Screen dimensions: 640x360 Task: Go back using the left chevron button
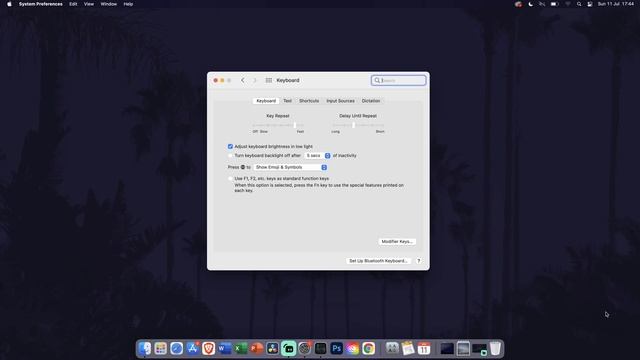pos(243,80)
